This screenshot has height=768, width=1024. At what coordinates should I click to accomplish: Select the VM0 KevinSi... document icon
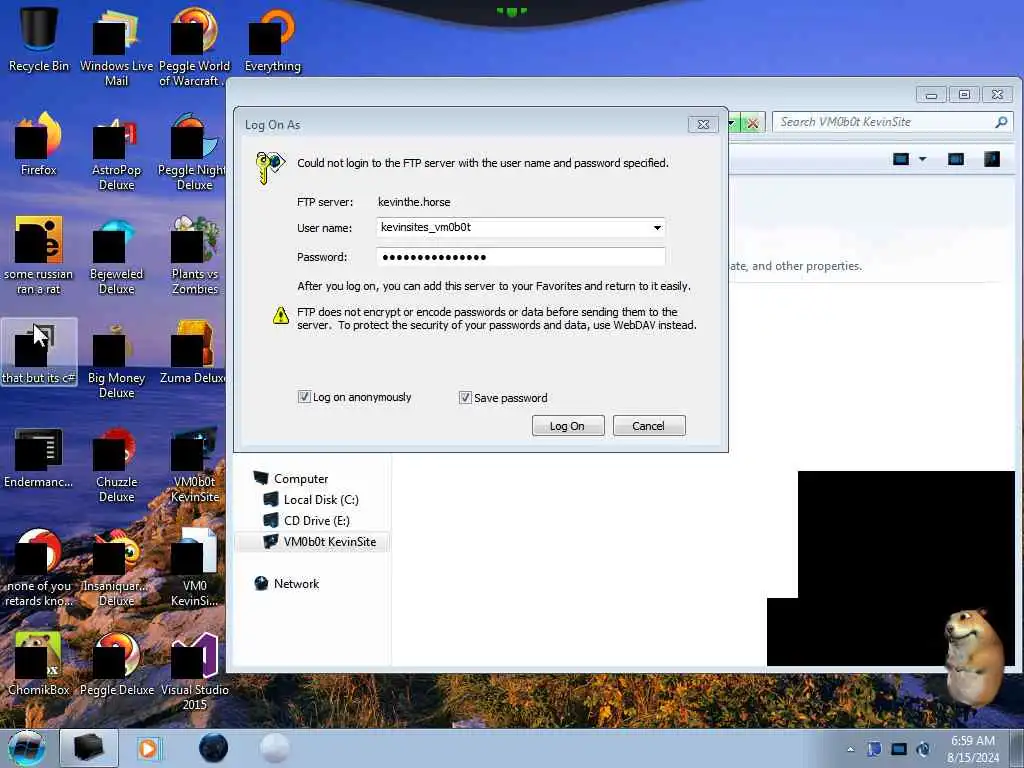point(194,568)
